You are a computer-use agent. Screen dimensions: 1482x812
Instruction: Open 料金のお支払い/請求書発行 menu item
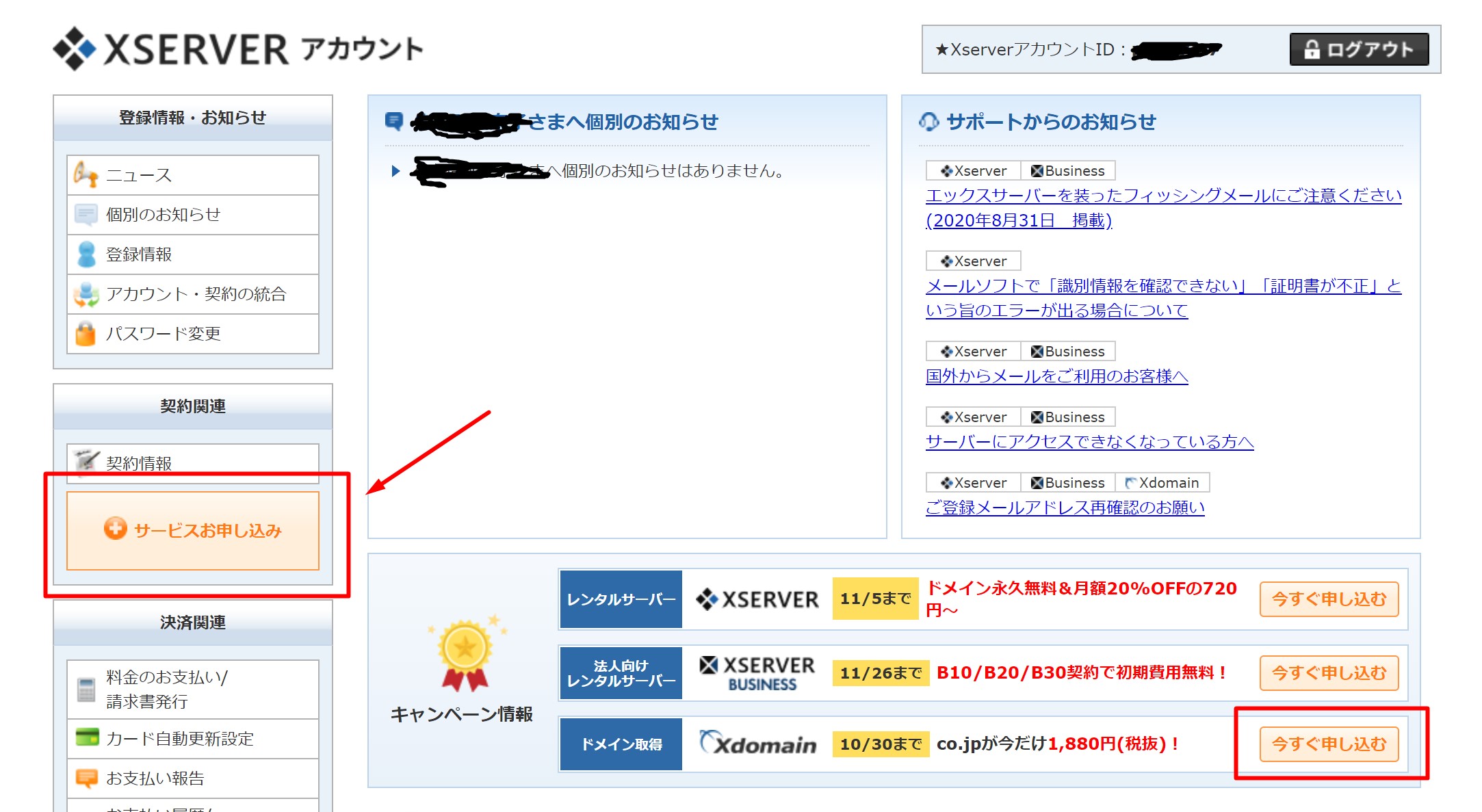193,690
